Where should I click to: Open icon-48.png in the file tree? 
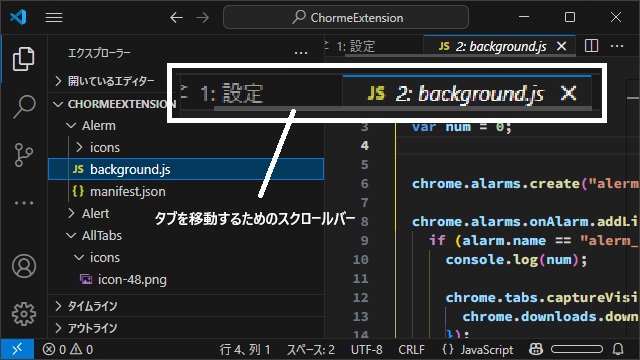pyautogui.click(x=186, y=280)
